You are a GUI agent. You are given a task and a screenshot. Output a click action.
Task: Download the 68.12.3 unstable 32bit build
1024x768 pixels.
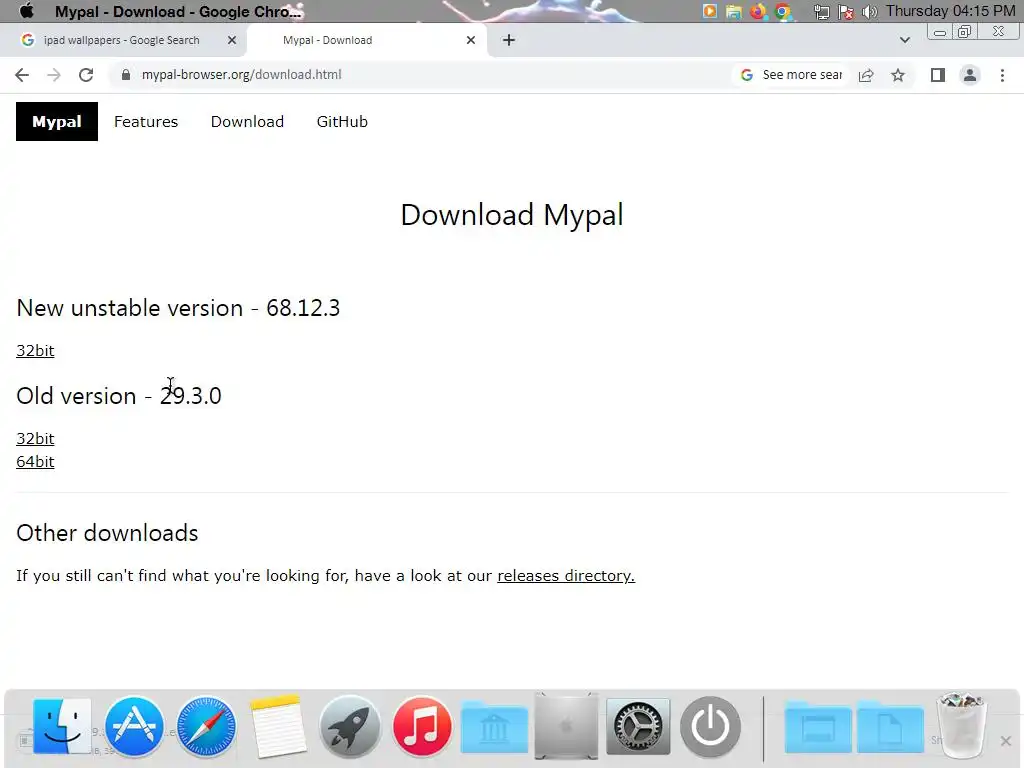click(x=35, y=351)
